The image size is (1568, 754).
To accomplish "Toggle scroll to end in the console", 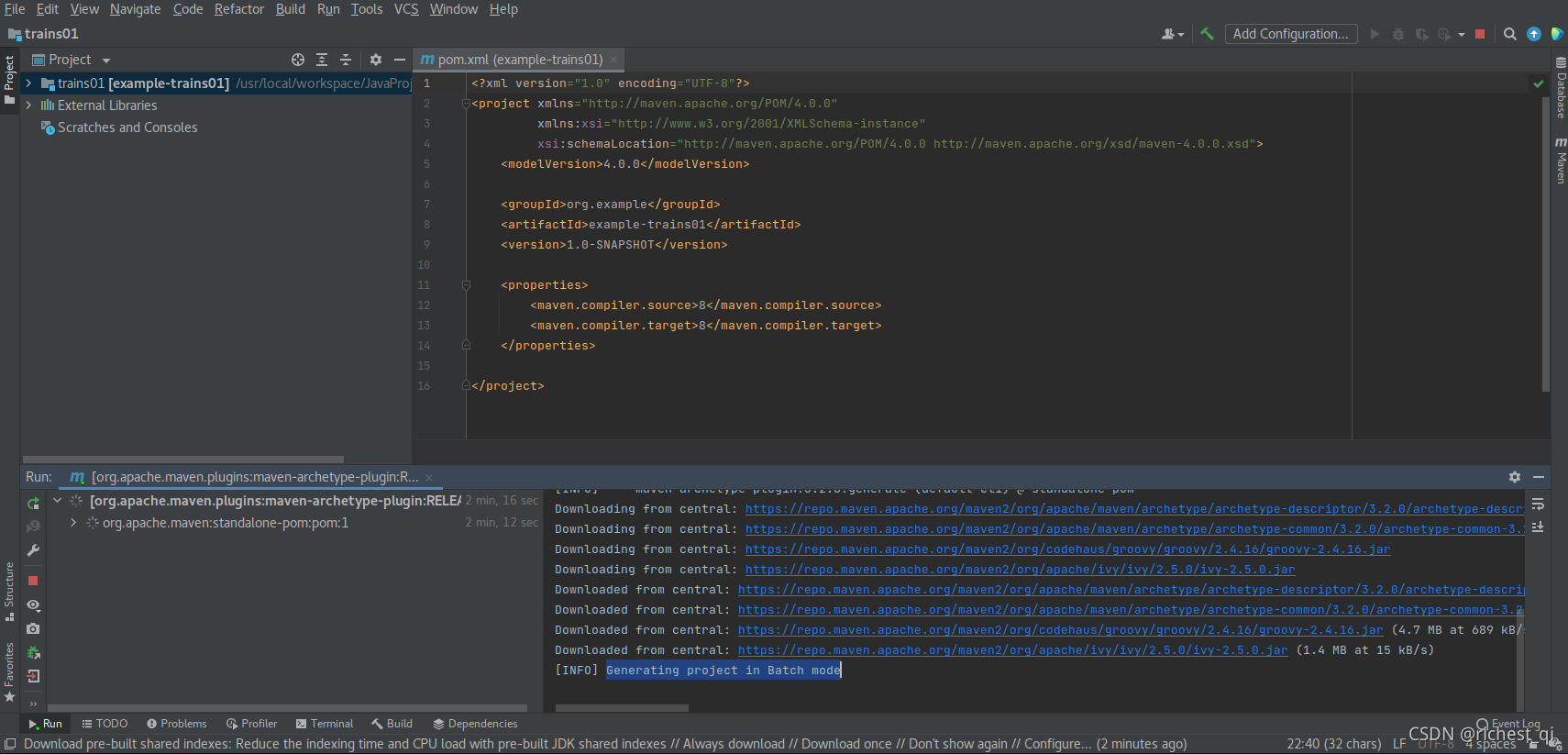I will pos(1538,527).
